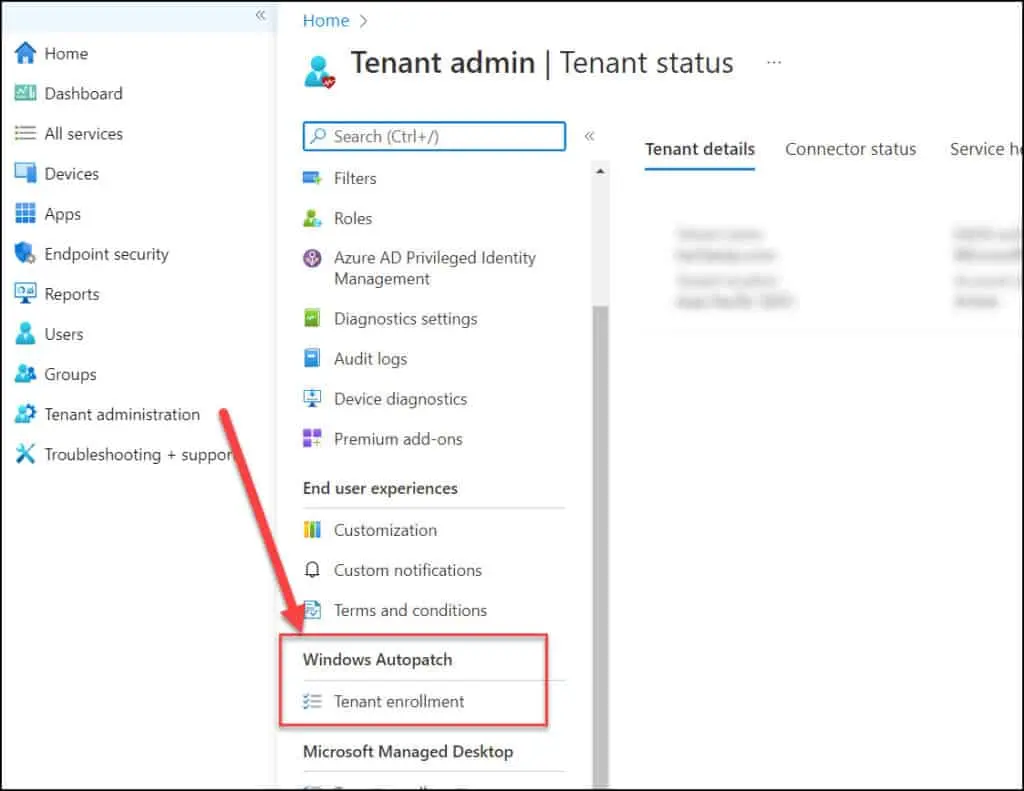
Task: Select the Tenant details tab
Action: (699, 149)
